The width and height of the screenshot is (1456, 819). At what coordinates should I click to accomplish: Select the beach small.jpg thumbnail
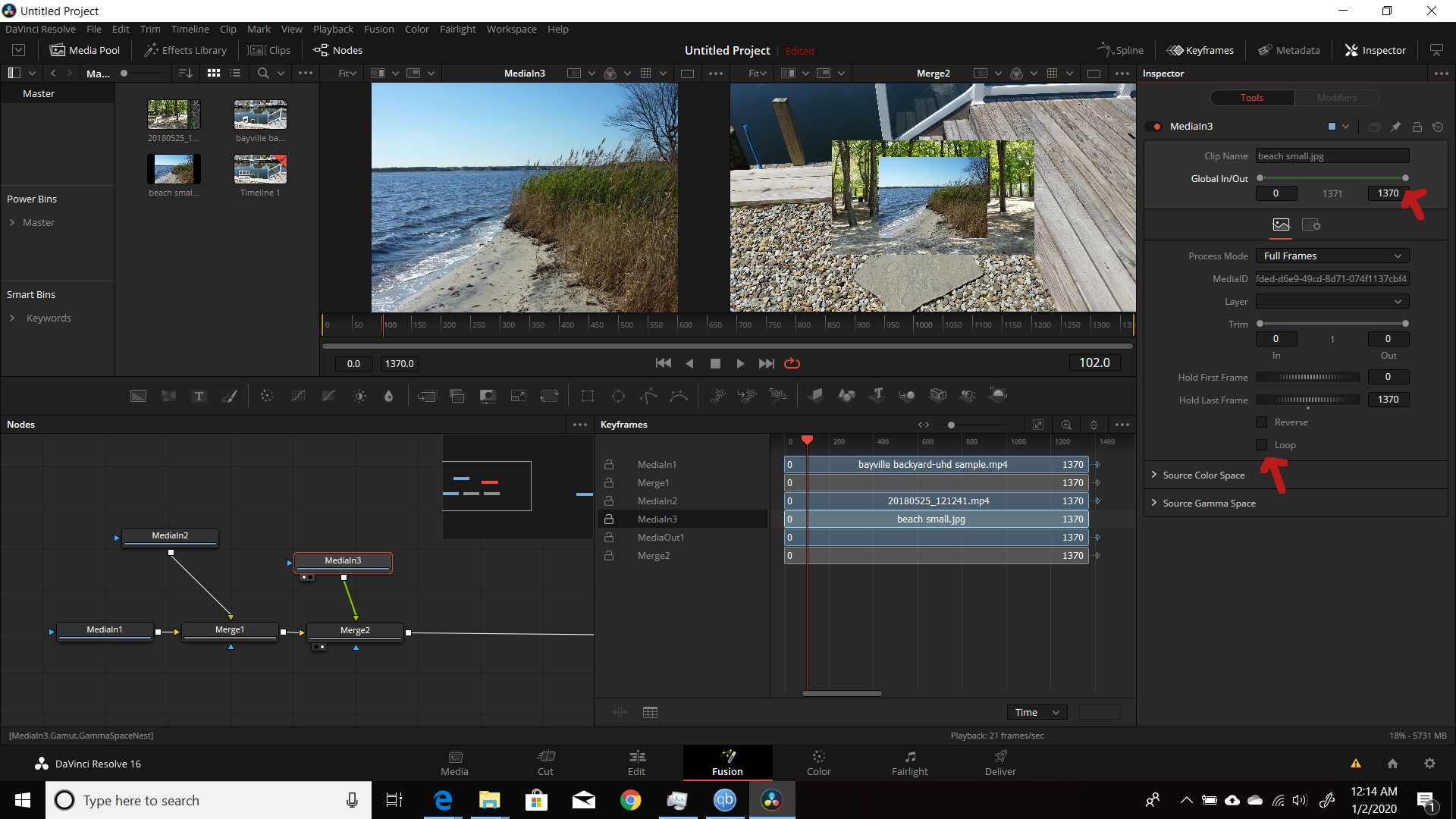174,169
